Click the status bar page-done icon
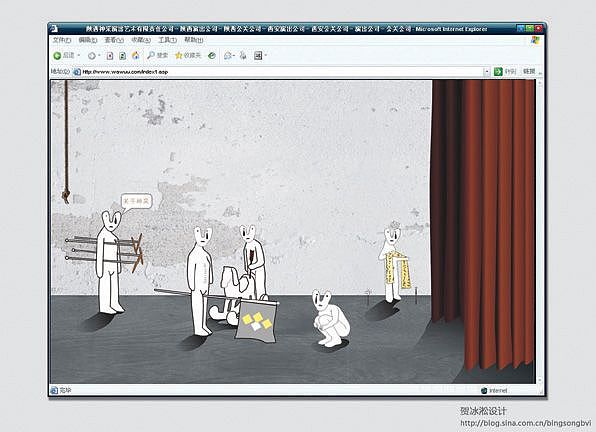 (54, 390)
